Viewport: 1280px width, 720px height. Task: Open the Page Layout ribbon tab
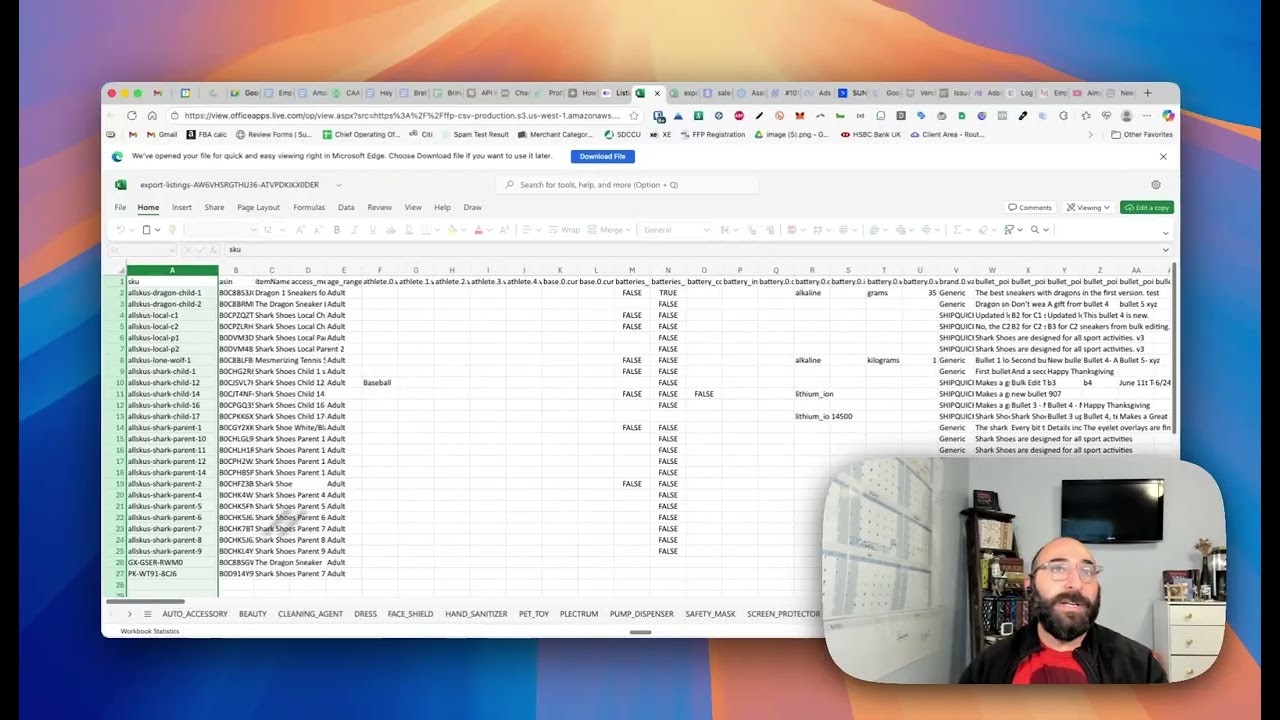[259, 208]
